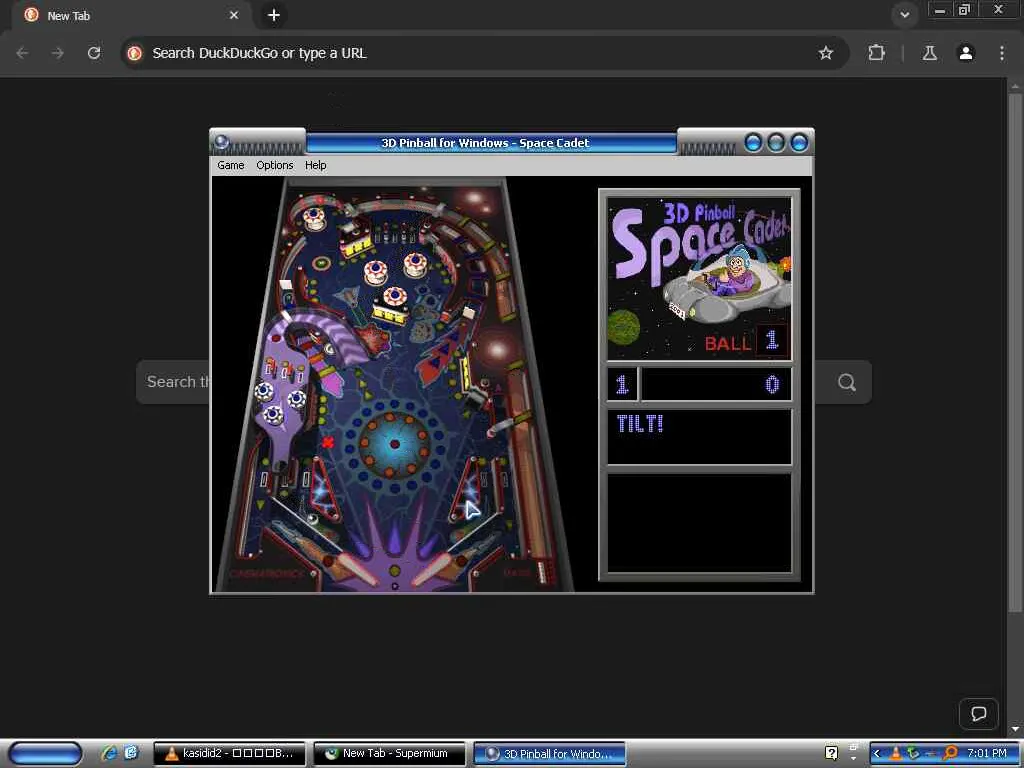Image resolution: width=1024 pixels, height=768 pixels.
Task: Bookmark this page with the star icon
Action: [825, 53]
